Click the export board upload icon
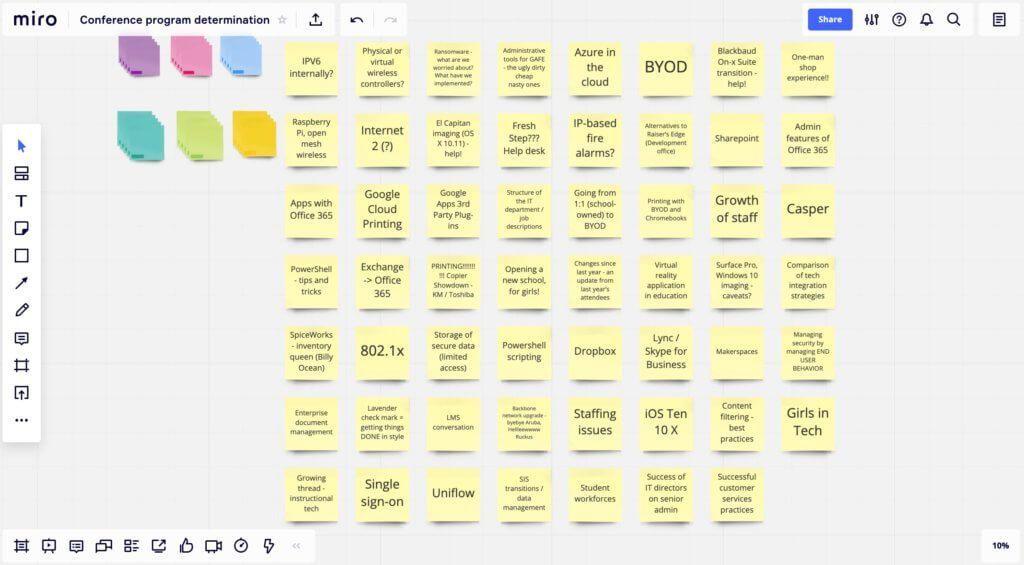 click(315, 20)
